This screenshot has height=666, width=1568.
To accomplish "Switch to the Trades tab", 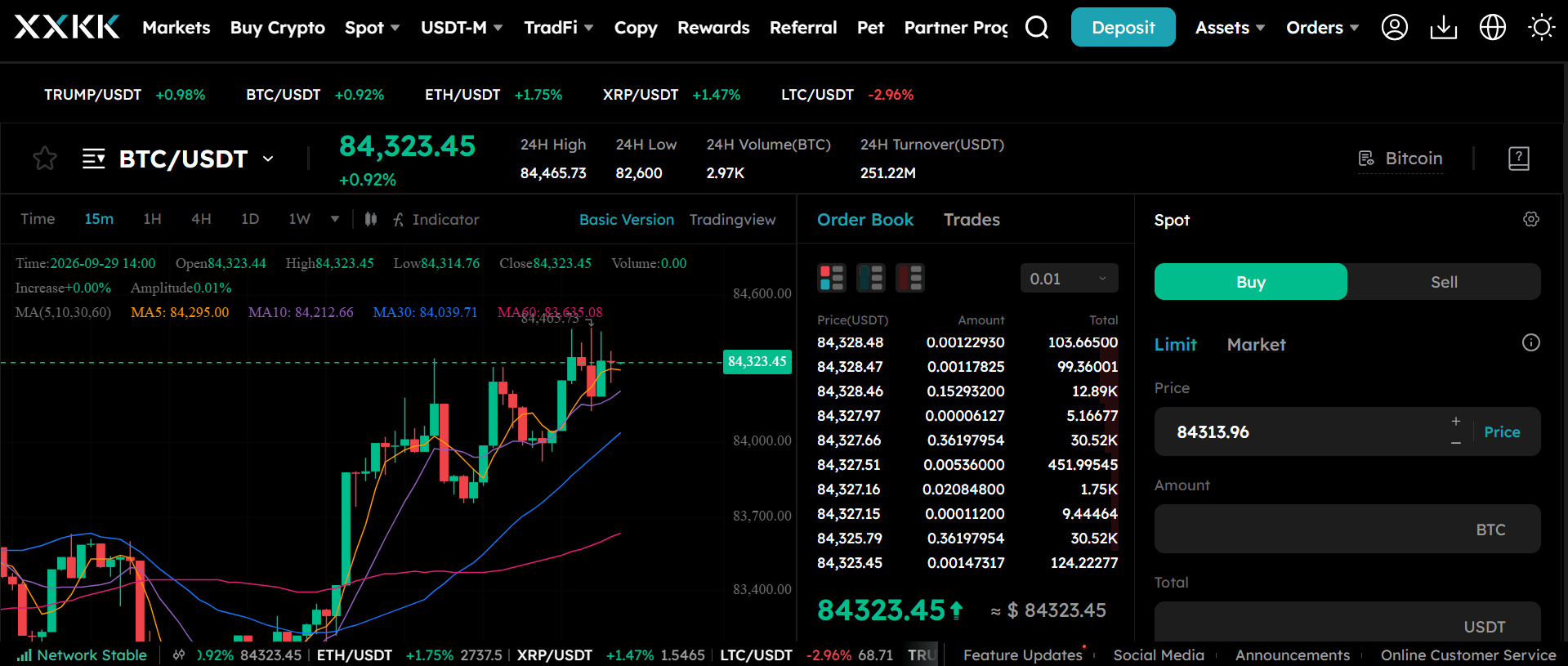I will 972,219.
